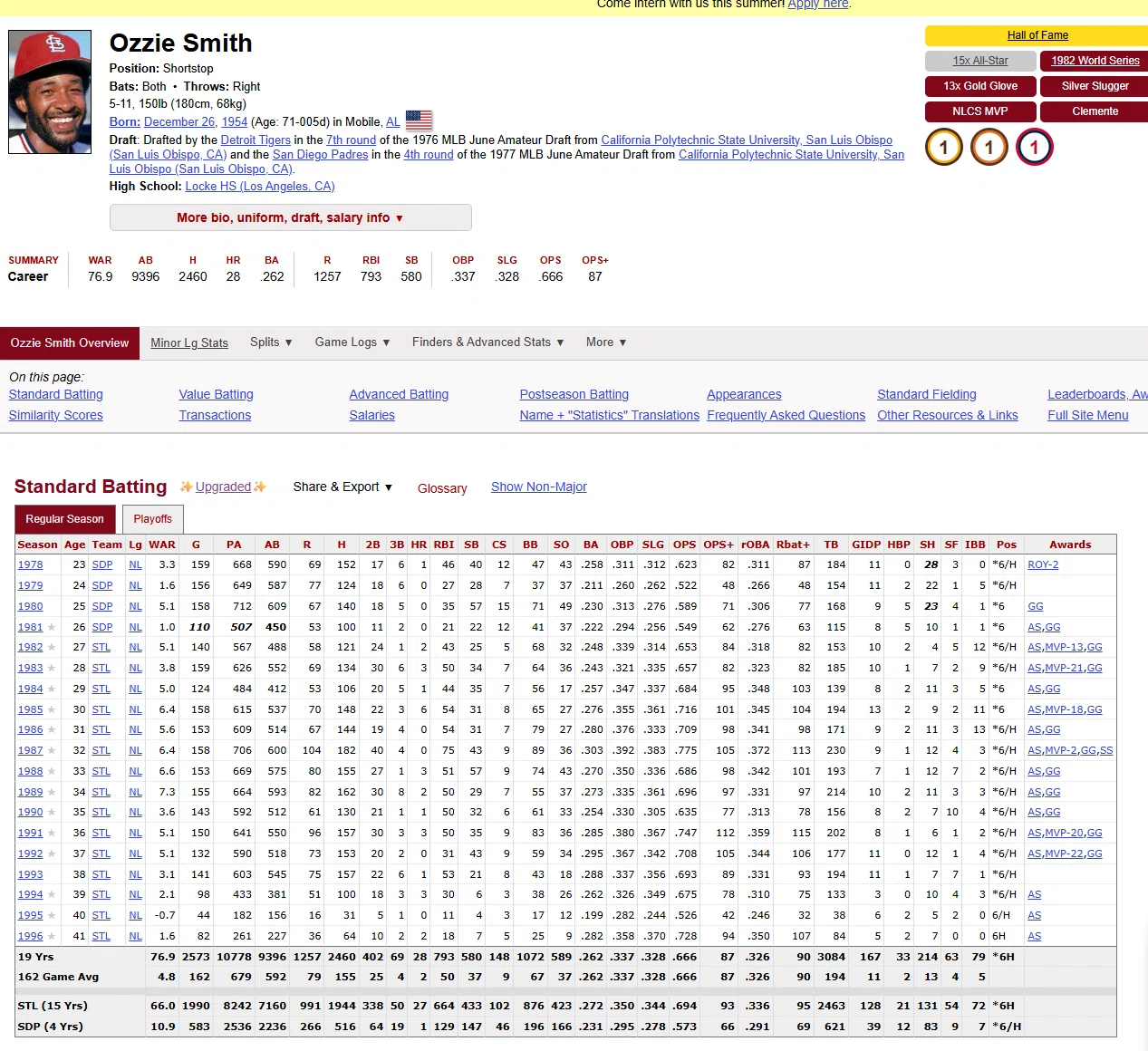This screenshot has width=1148, height=1051.
Task: Open Similarity Scores link
Action: tap(56, 415)
